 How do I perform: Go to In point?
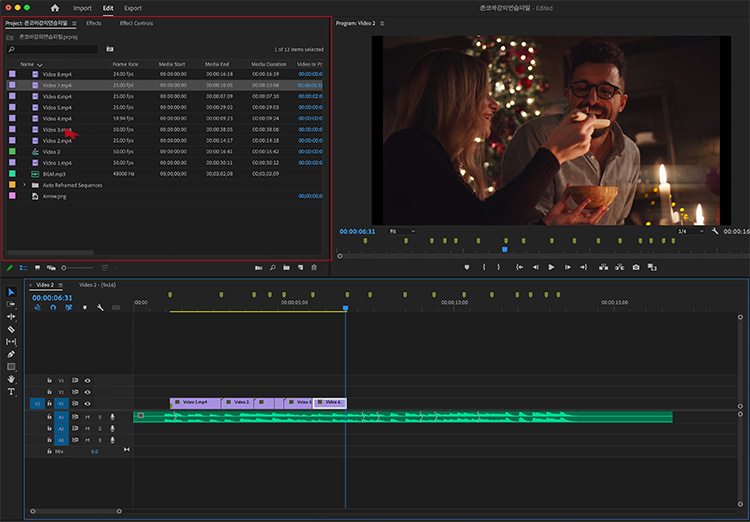[519, 267]
